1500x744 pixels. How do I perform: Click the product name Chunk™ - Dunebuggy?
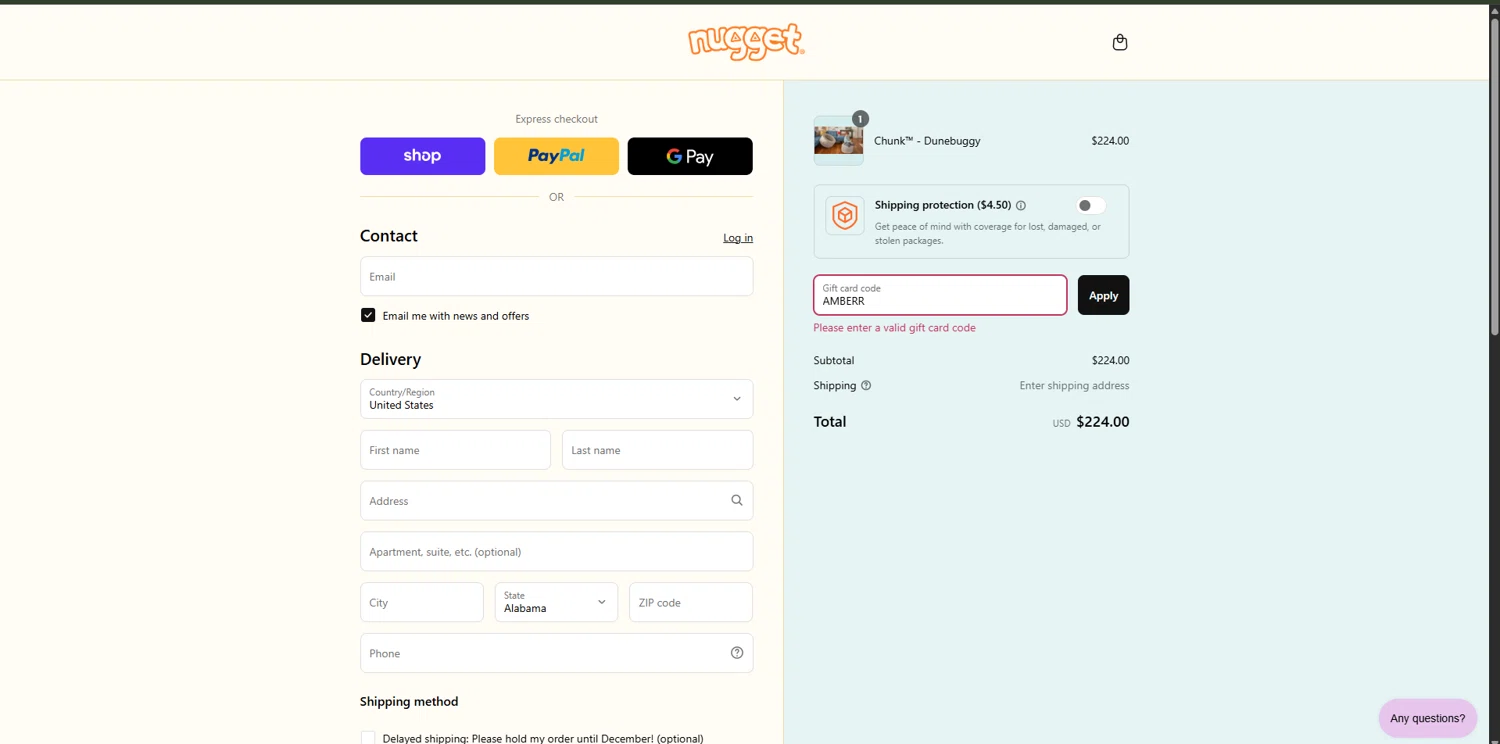tap(927, 141)
